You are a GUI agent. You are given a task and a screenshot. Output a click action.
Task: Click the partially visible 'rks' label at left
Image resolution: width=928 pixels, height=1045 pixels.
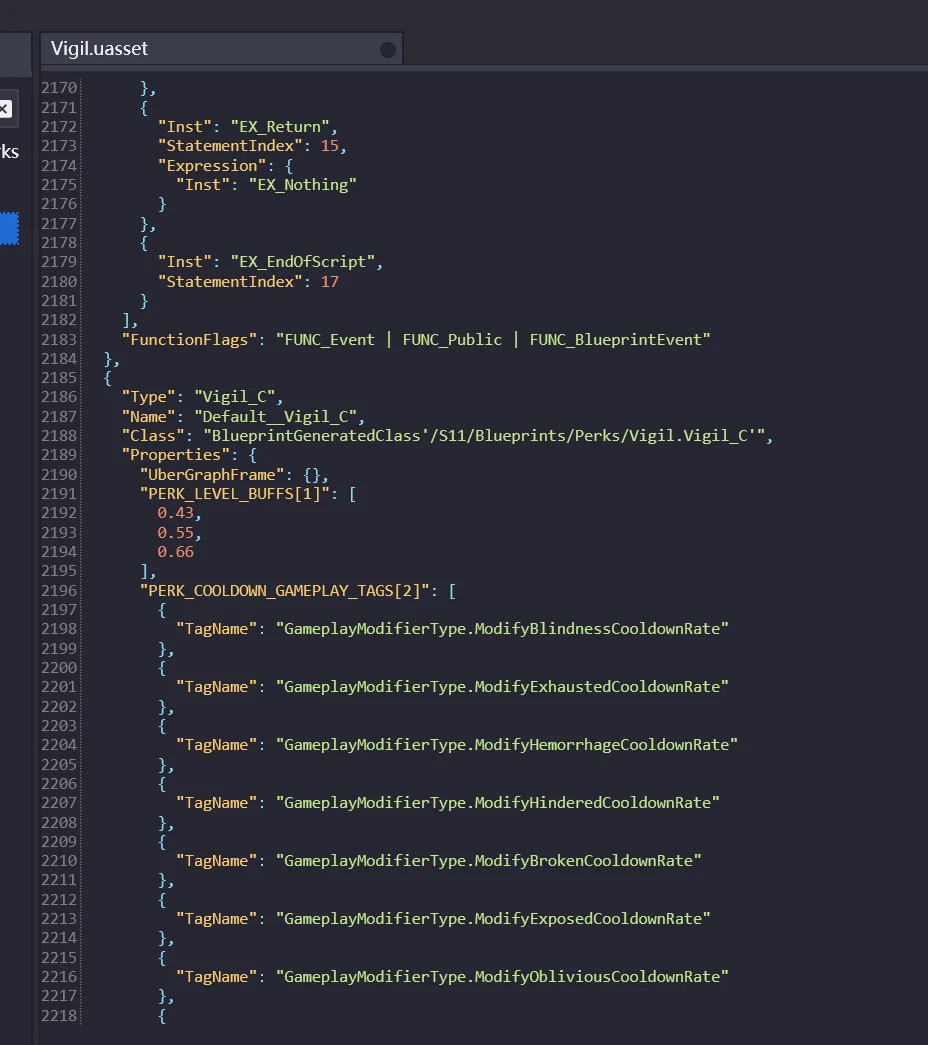click(9, 152)
